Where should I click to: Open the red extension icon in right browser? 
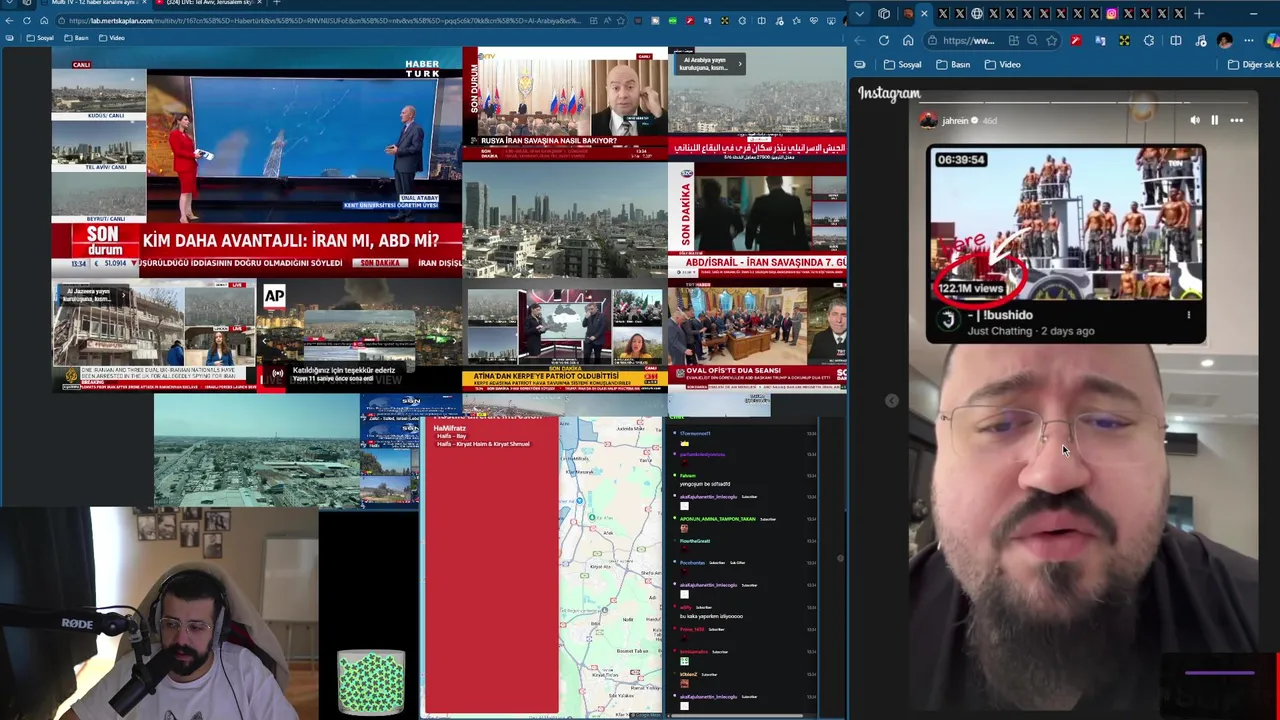(1076, 41)
